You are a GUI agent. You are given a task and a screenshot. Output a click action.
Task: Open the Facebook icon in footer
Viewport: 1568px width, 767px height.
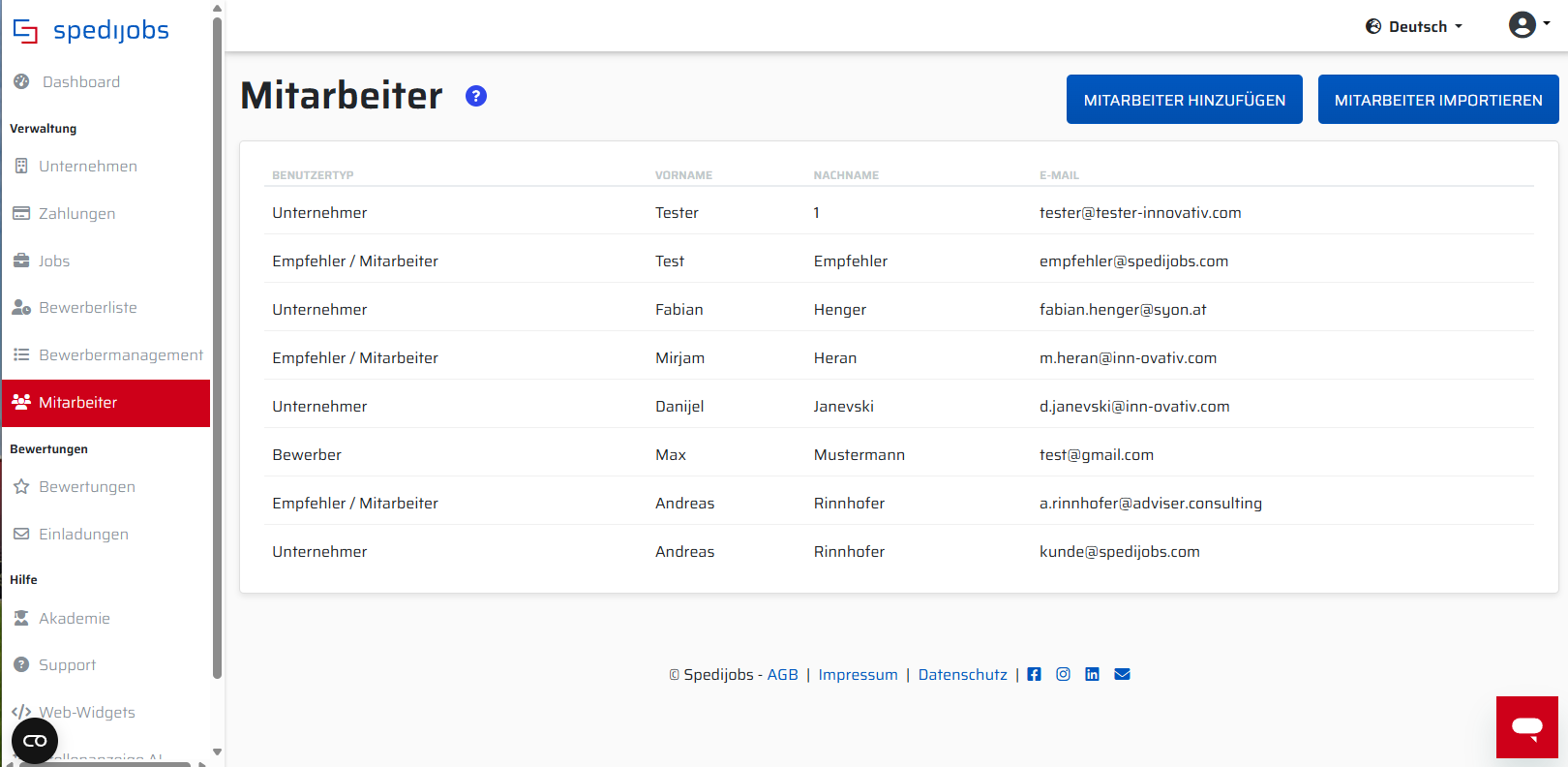click(1034, 674)
